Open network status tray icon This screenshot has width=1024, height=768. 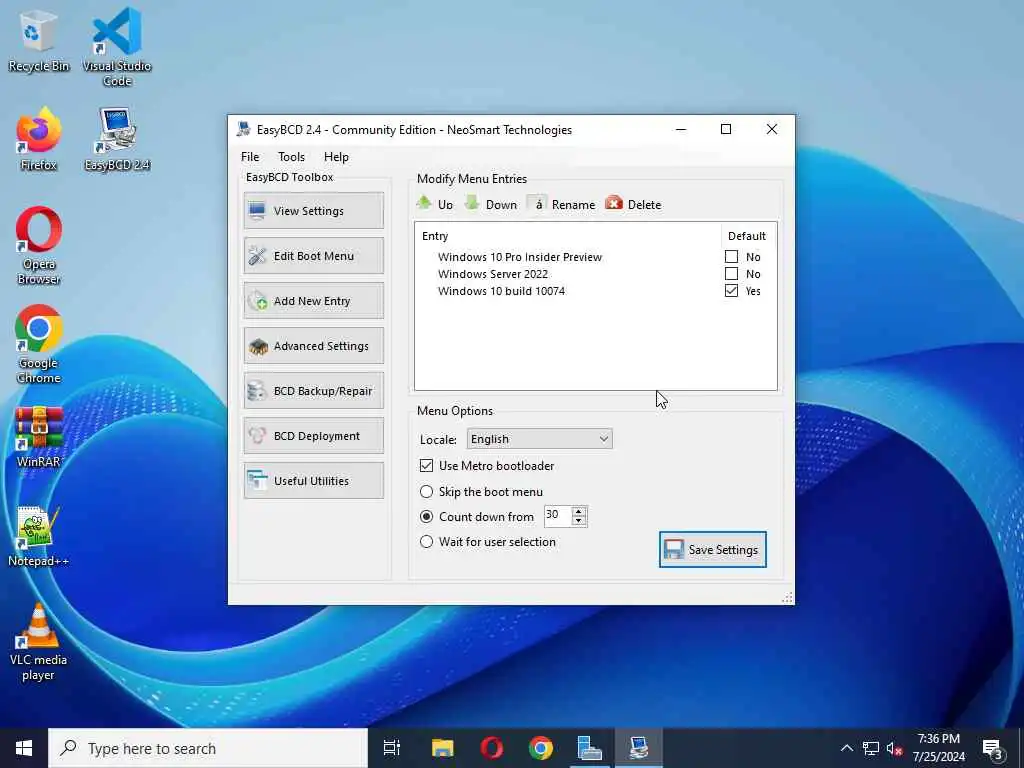coord(871,748)
